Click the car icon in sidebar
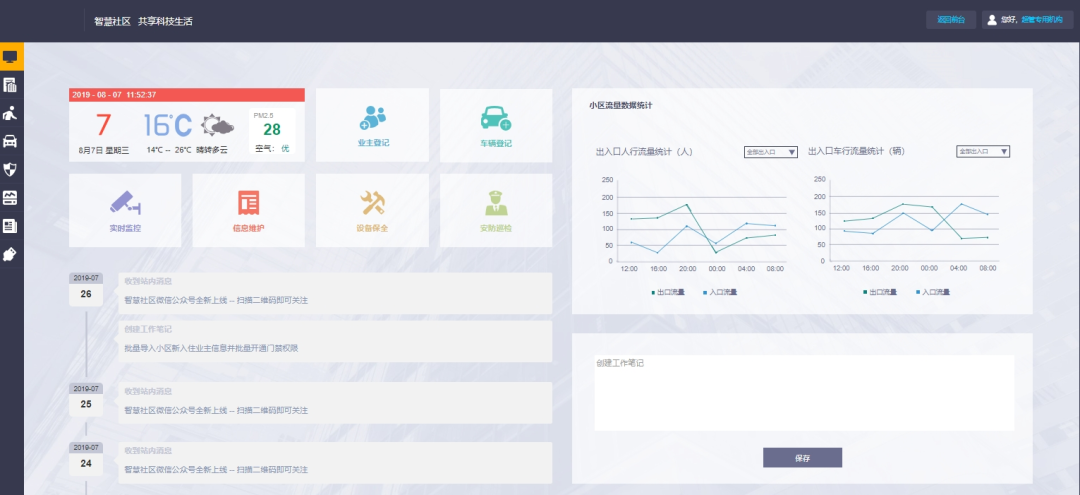This screenshot has width=1080, height=495. point(11,141)
